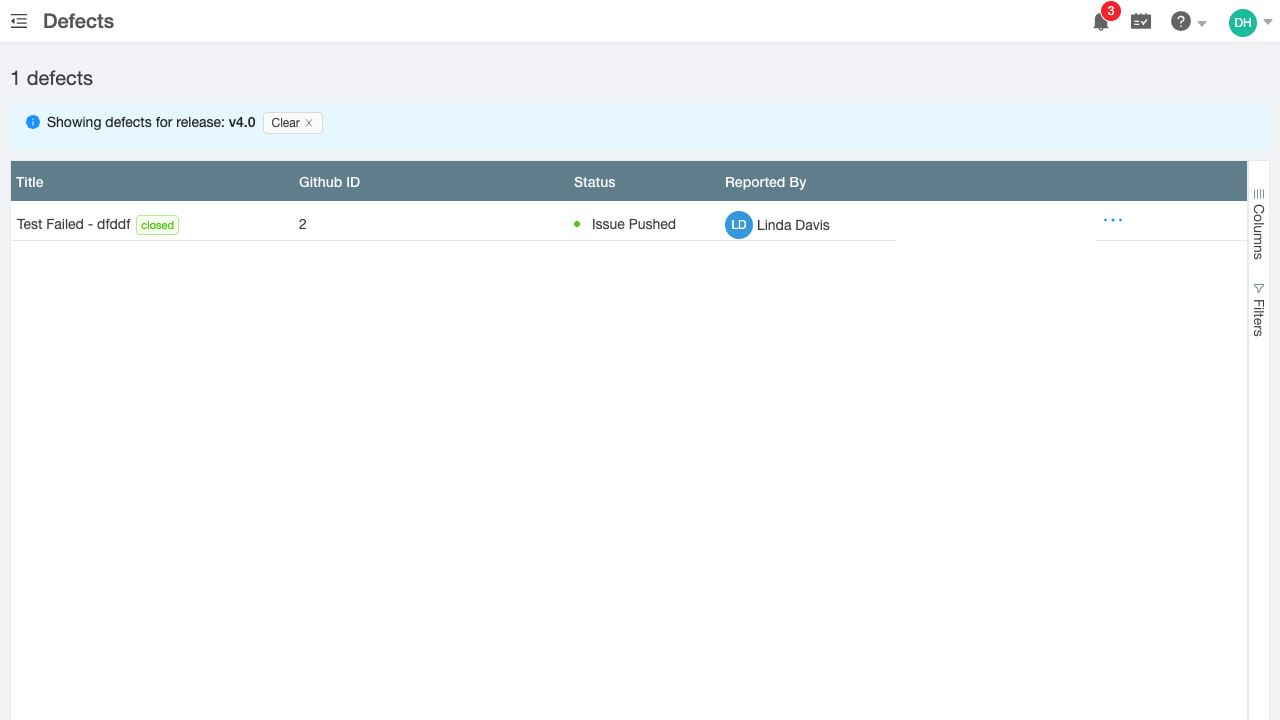Open the DH user profile avatar

pyautogui.click(x=1241, y=21)
